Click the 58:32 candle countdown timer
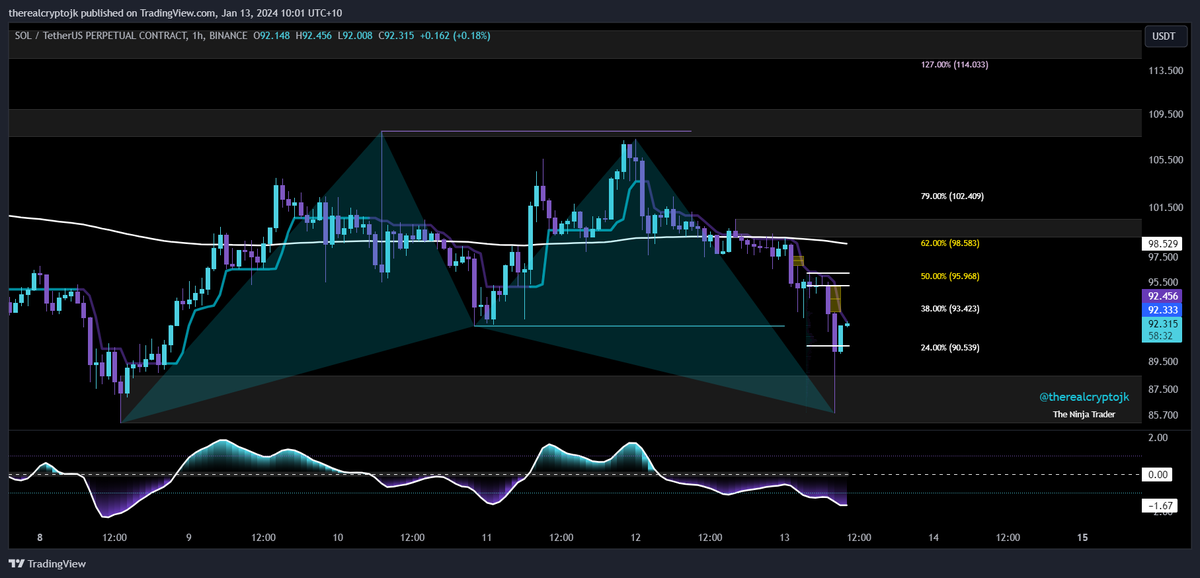This screenshot has width=1200, height=578. [1163, 337]
